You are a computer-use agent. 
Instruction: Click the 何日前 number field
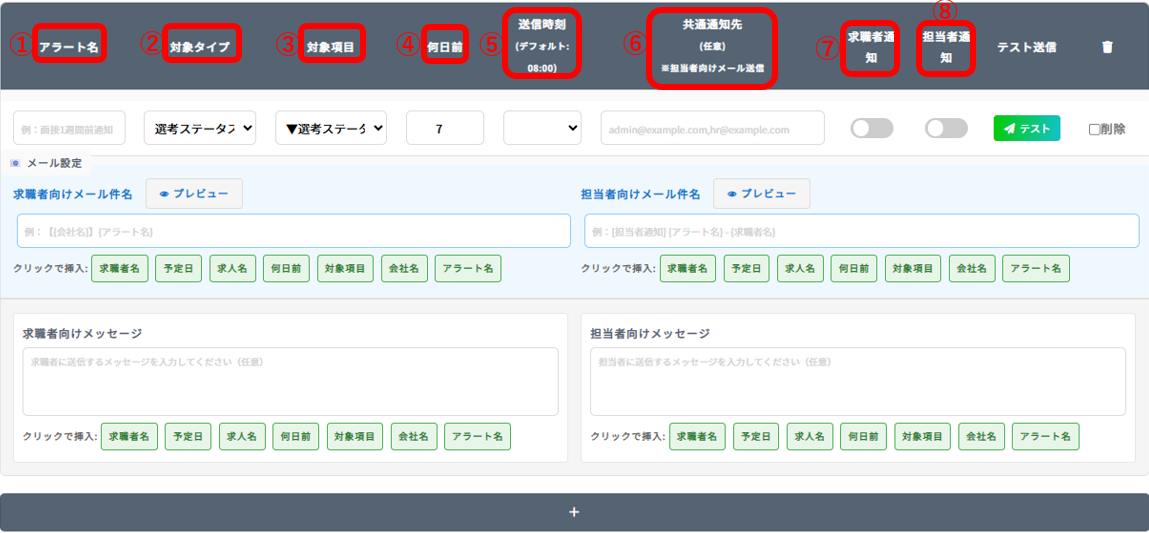445,128
